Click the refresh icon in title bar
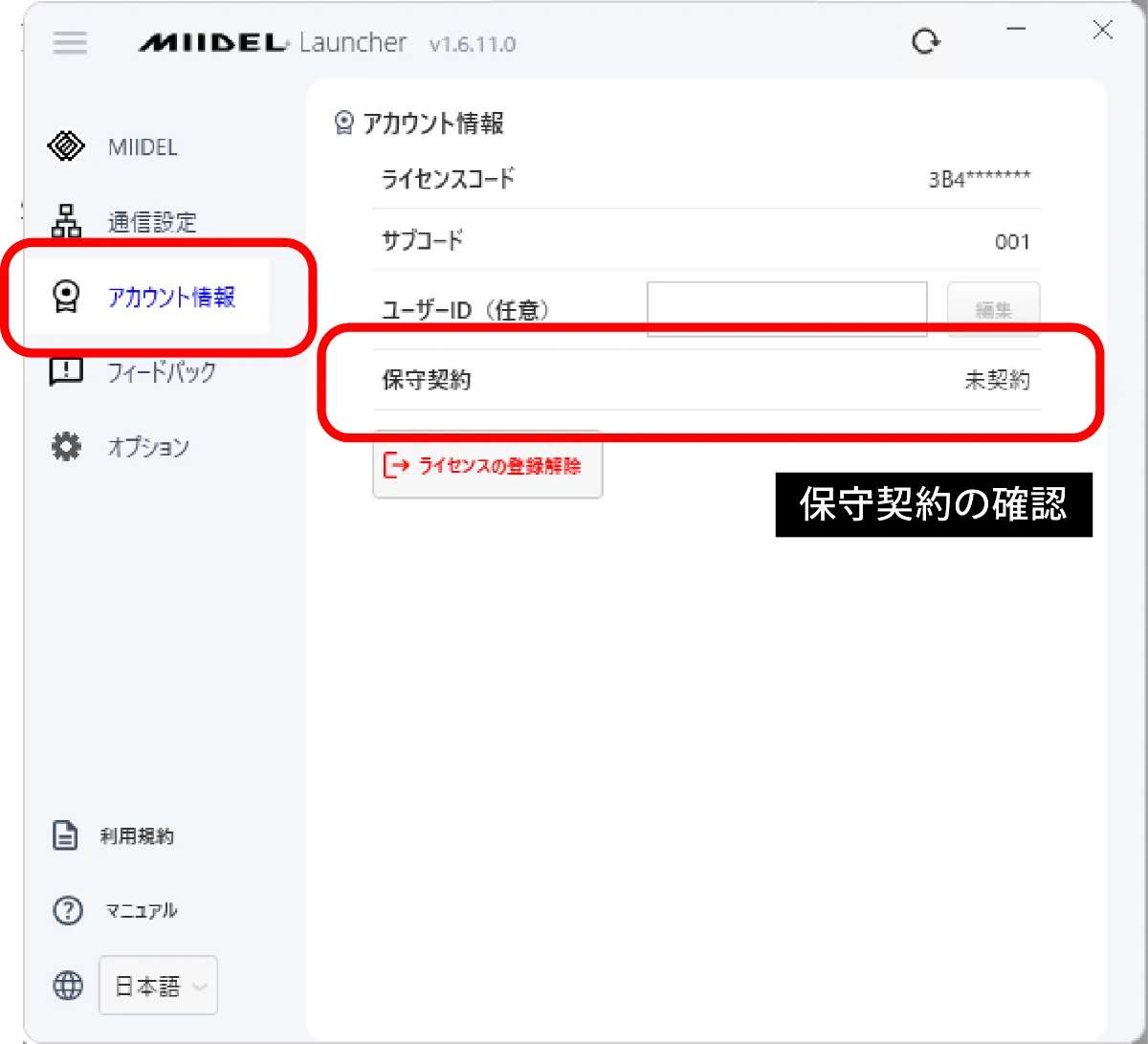The height and width of the screenshot is (1044, 1148). pyautogui.click(x=925, y=41)
